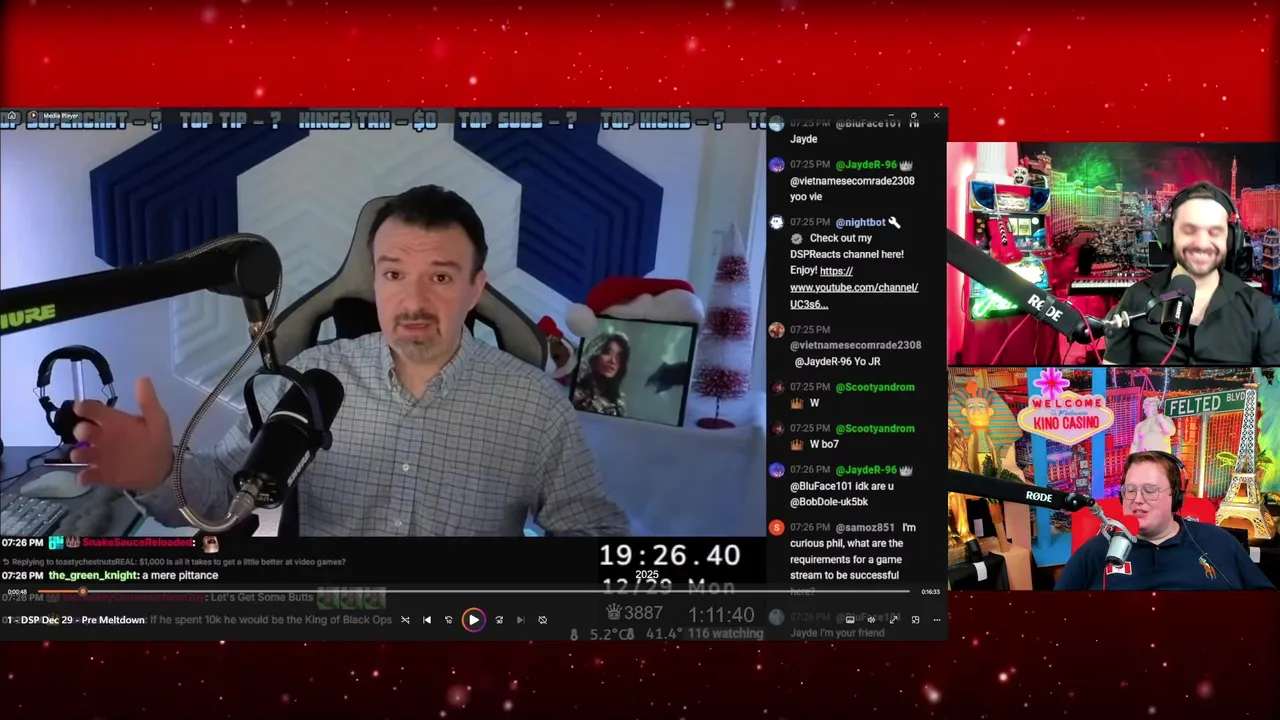Screen dimensions: 1280x720
Task: Click the nightbot avatar in chat
Action: [776, 222]
